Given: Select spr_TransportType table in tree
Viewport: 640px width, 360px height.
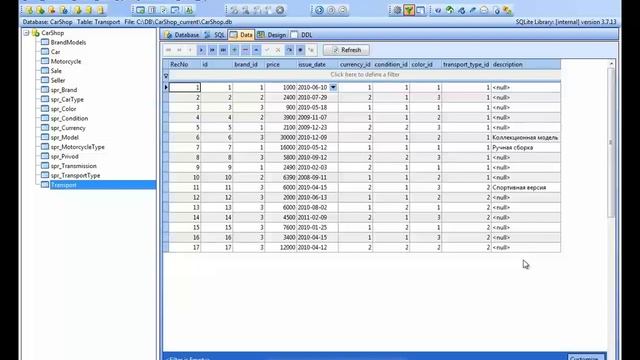Looking at the screenshot, I should (75, 176).
